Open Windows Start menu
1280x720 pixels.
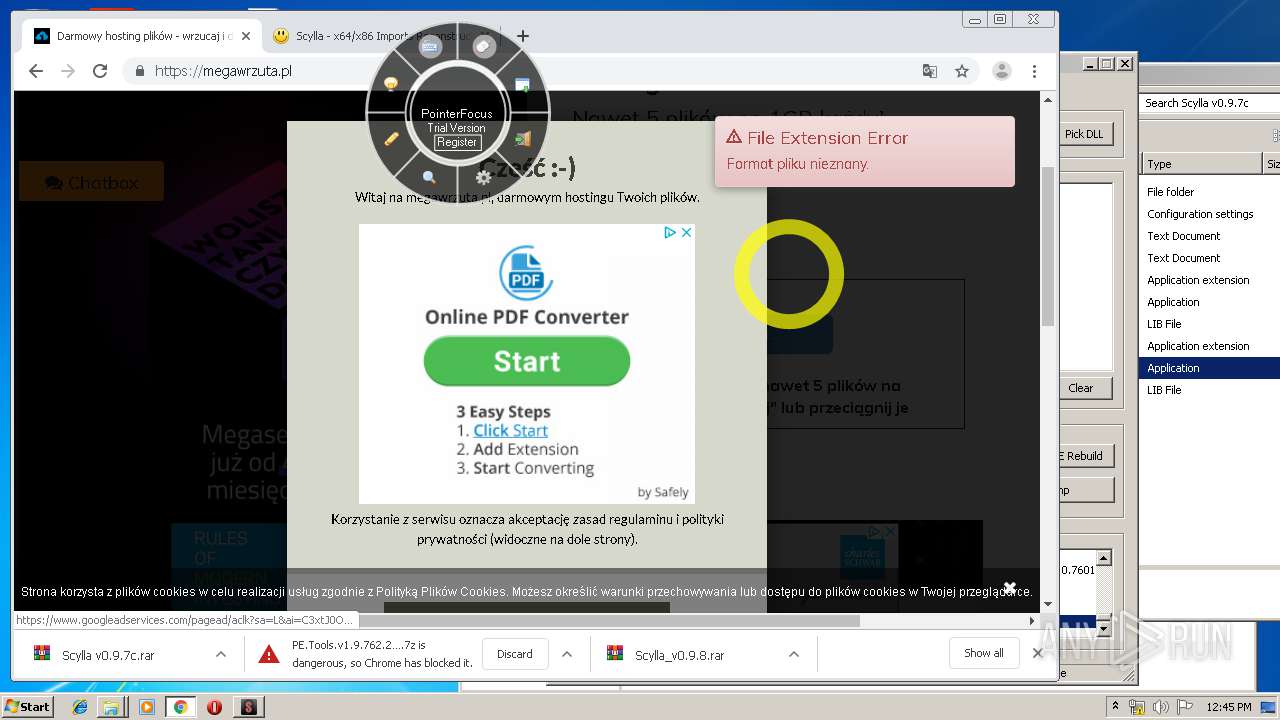click(28, 706)
